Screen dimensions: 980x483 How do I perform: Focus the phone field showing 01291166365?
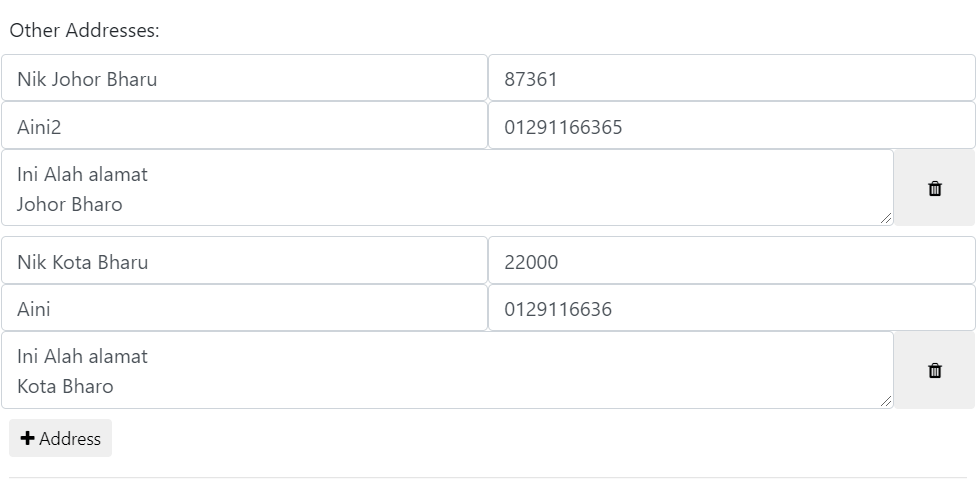732,126
